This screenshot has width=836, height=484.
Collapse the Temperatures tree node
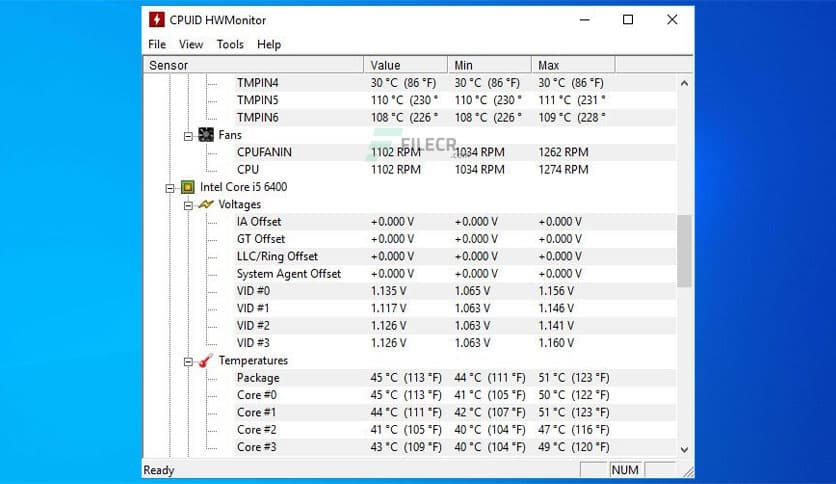188,362
